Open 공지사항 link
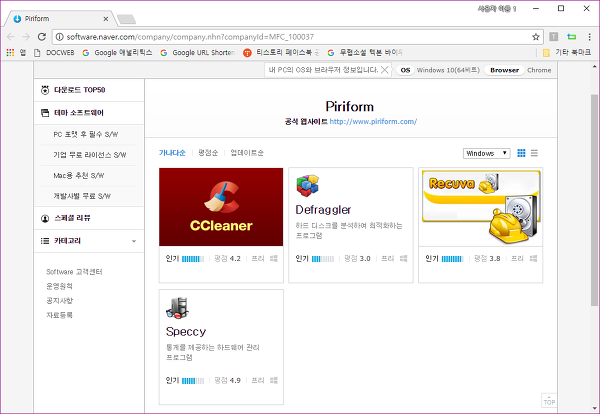Viewport: 600px width, 414px height. [59, 301]
